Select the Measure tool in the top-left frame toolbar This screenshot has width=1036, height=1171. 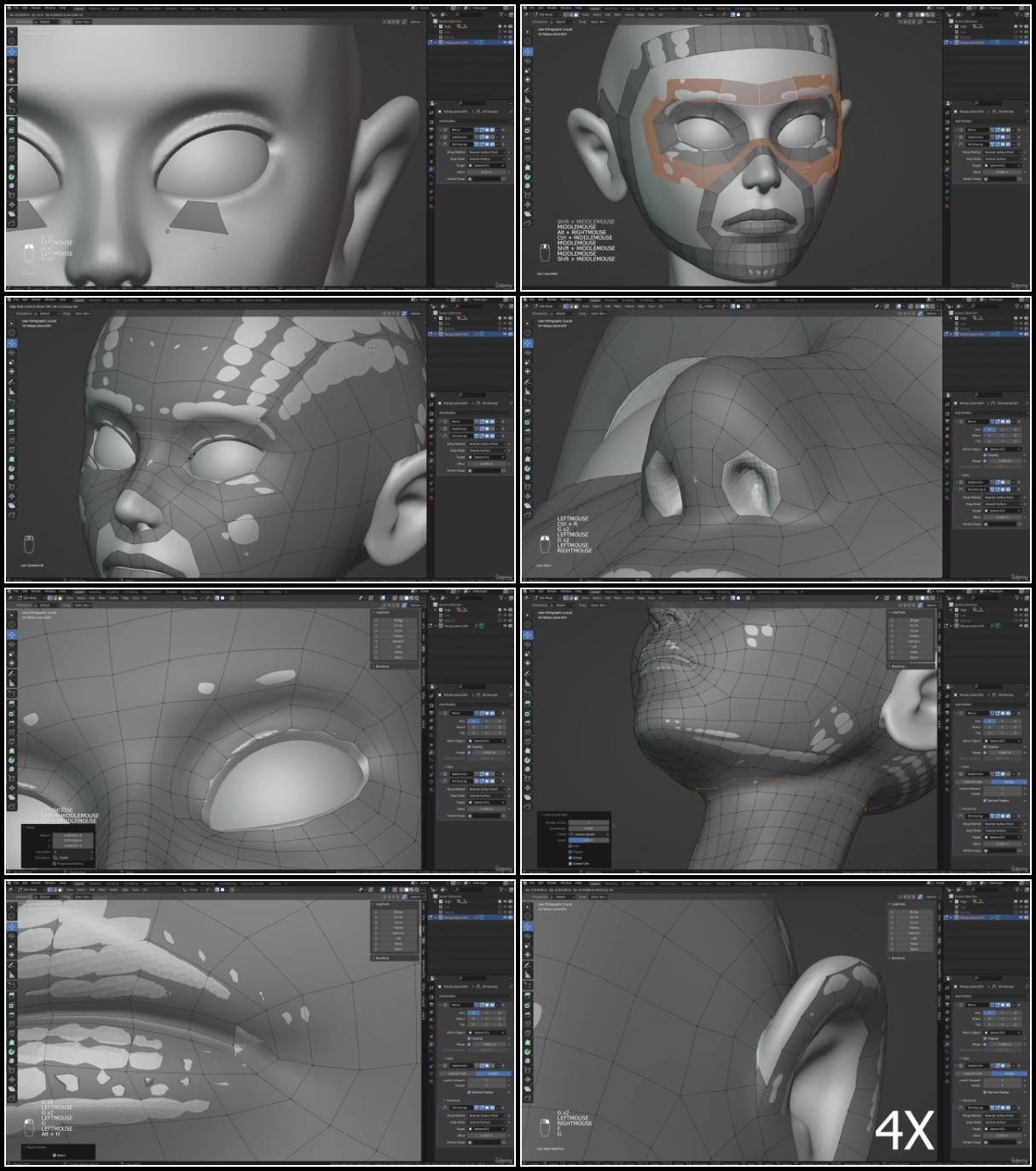(12, 100)
